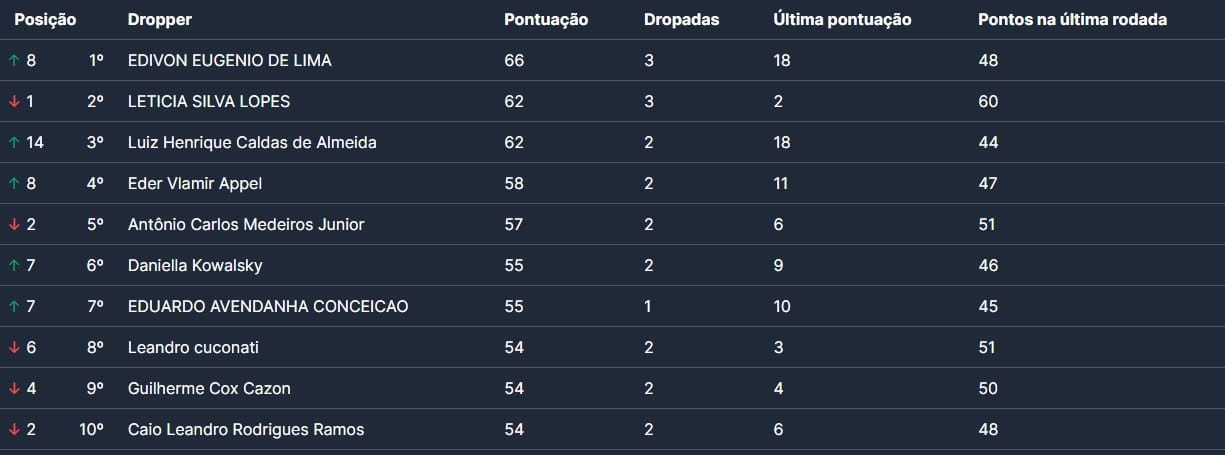Click red down arrow beside Leticia Silva Lopes
The image size is (1225, 455).
coord(14,102)
